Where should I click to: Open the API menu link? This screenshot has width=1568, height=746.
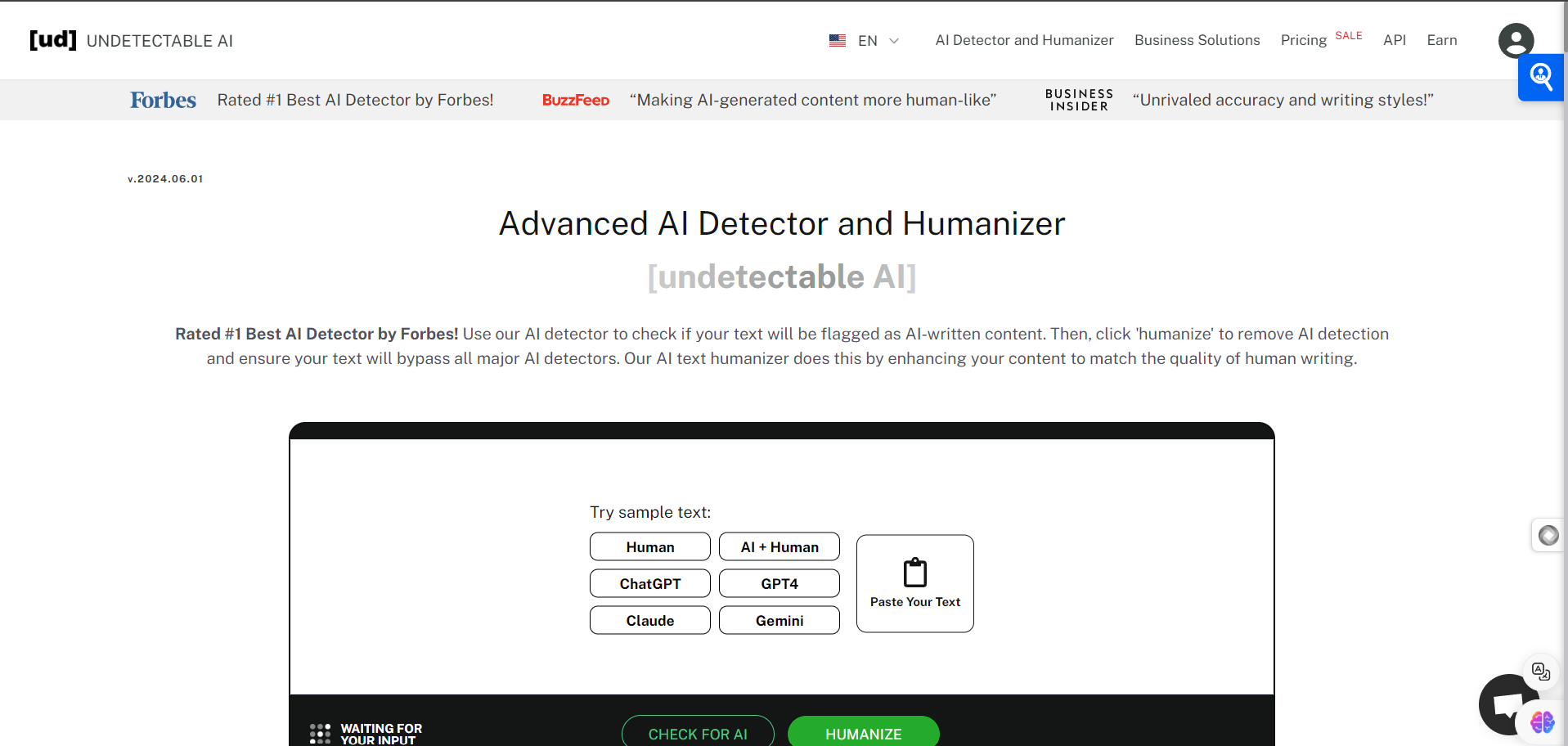pos(1394,40)
